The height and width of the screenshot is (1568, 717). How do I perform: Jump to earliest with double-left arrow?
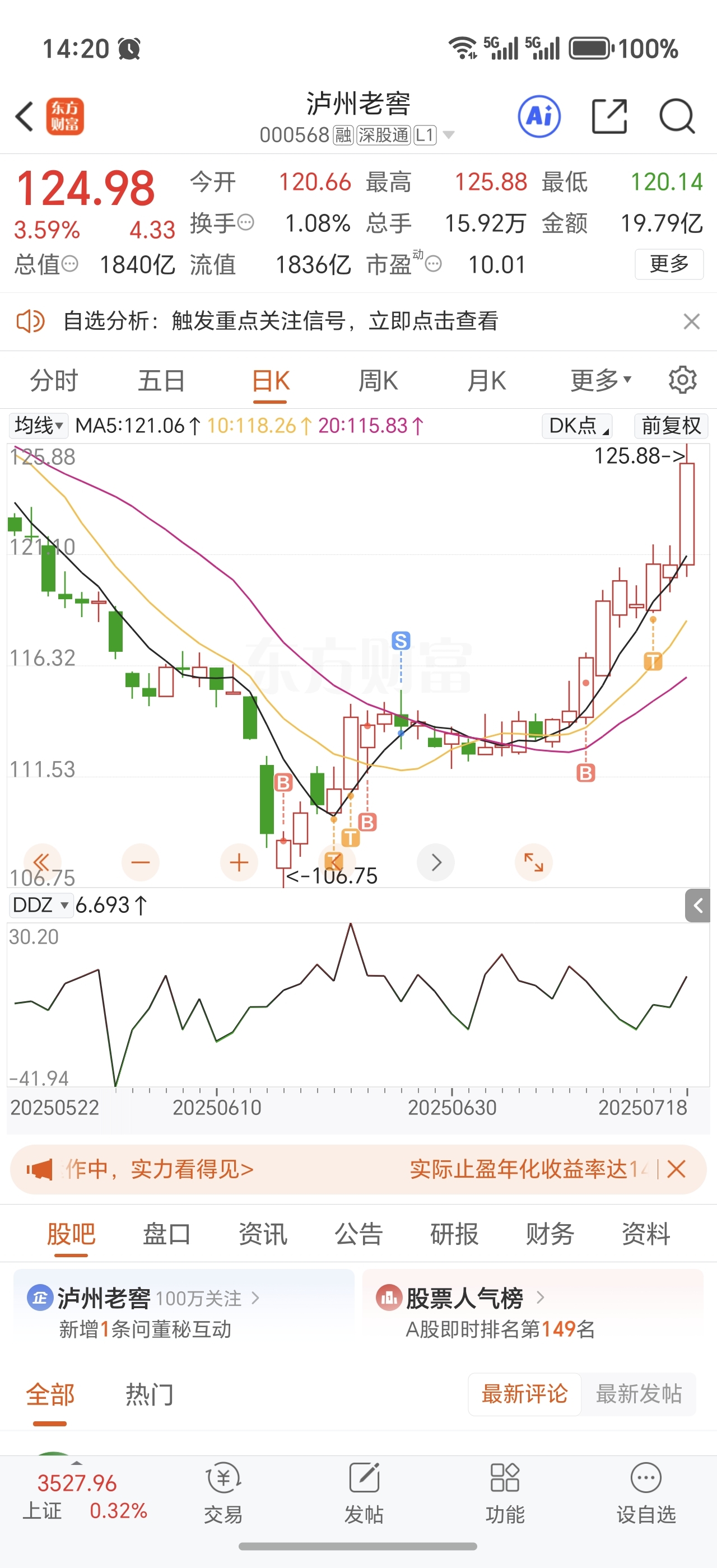[42, 862]
